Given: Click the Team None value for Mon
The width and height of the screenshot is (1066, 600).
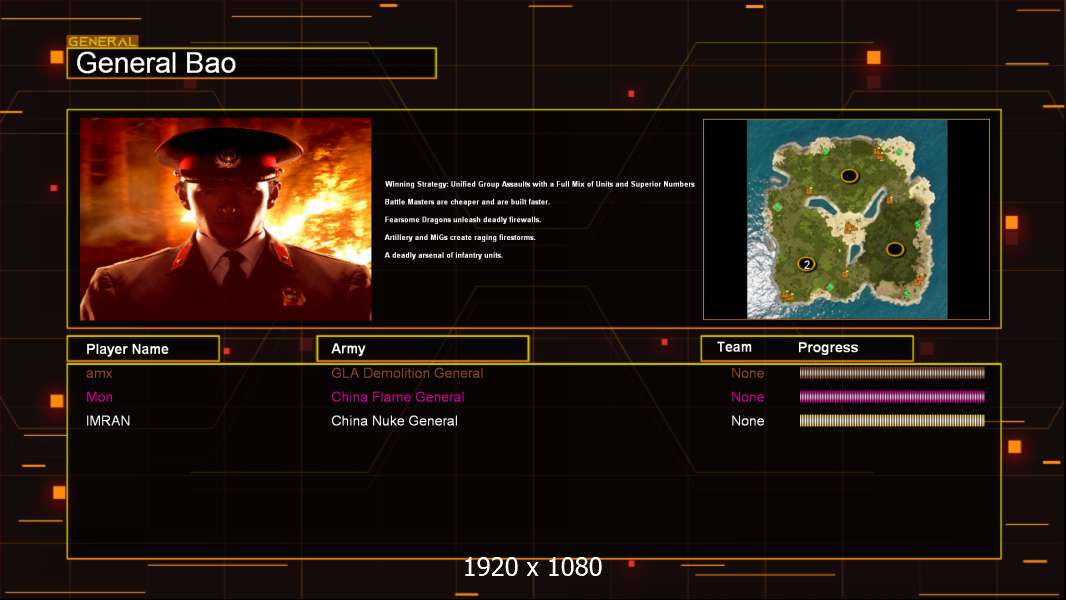Looking at the screenshot, I should [747, 397].
